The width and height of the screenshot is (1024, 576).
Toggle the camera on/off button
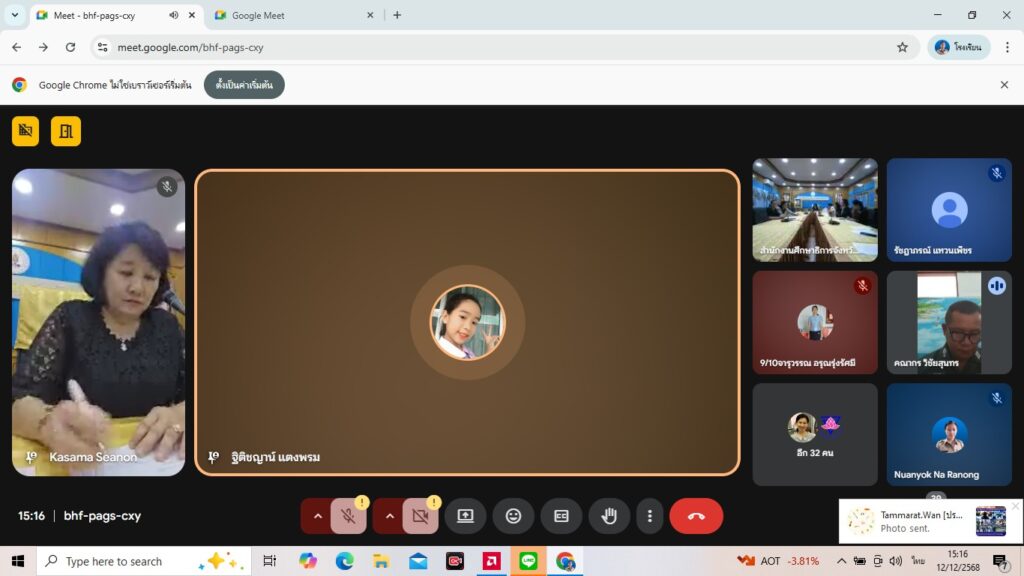(x=420, y=516)
